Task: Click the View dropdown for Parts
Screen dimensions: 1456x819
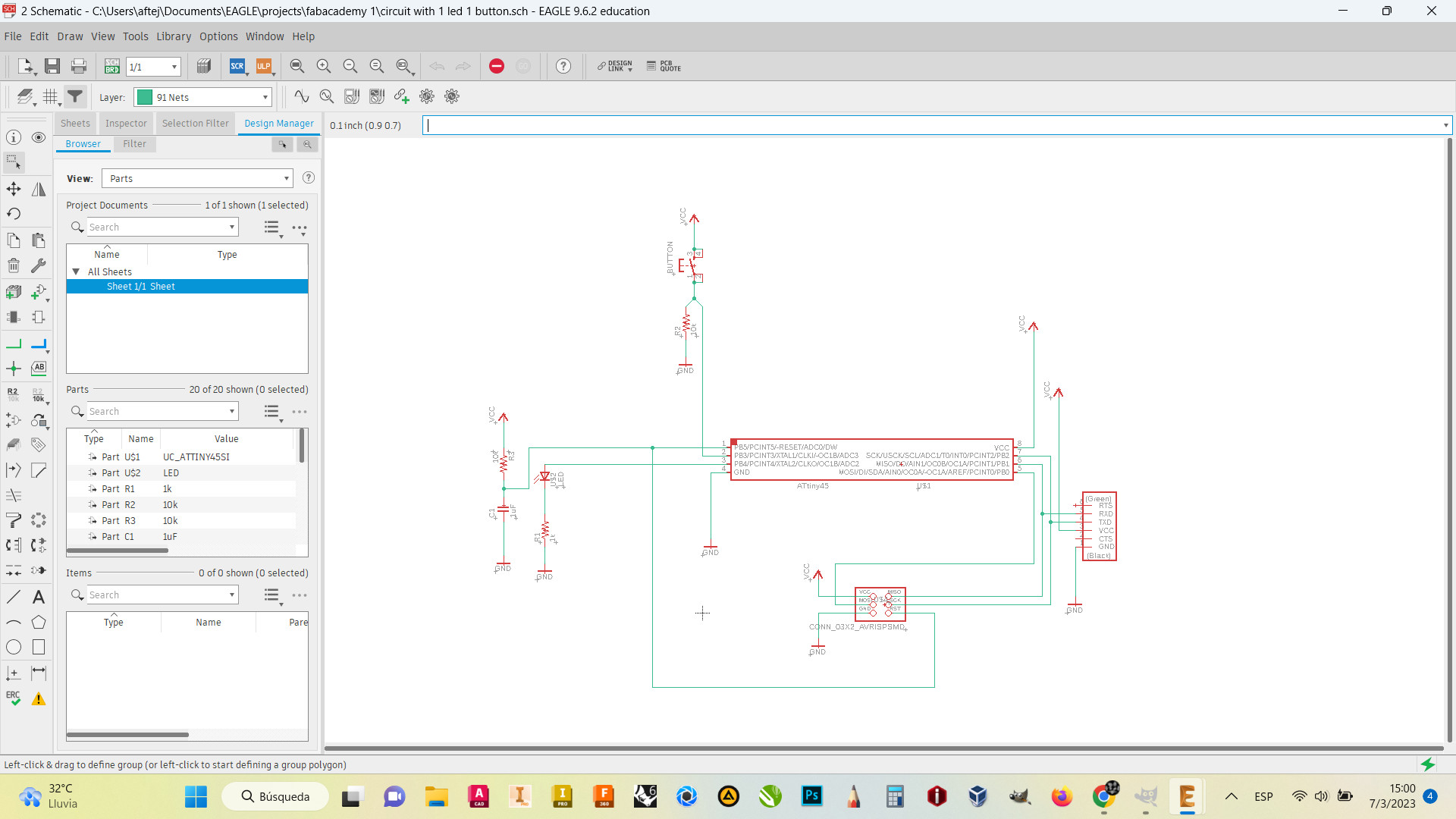Action: pos(196,178)
